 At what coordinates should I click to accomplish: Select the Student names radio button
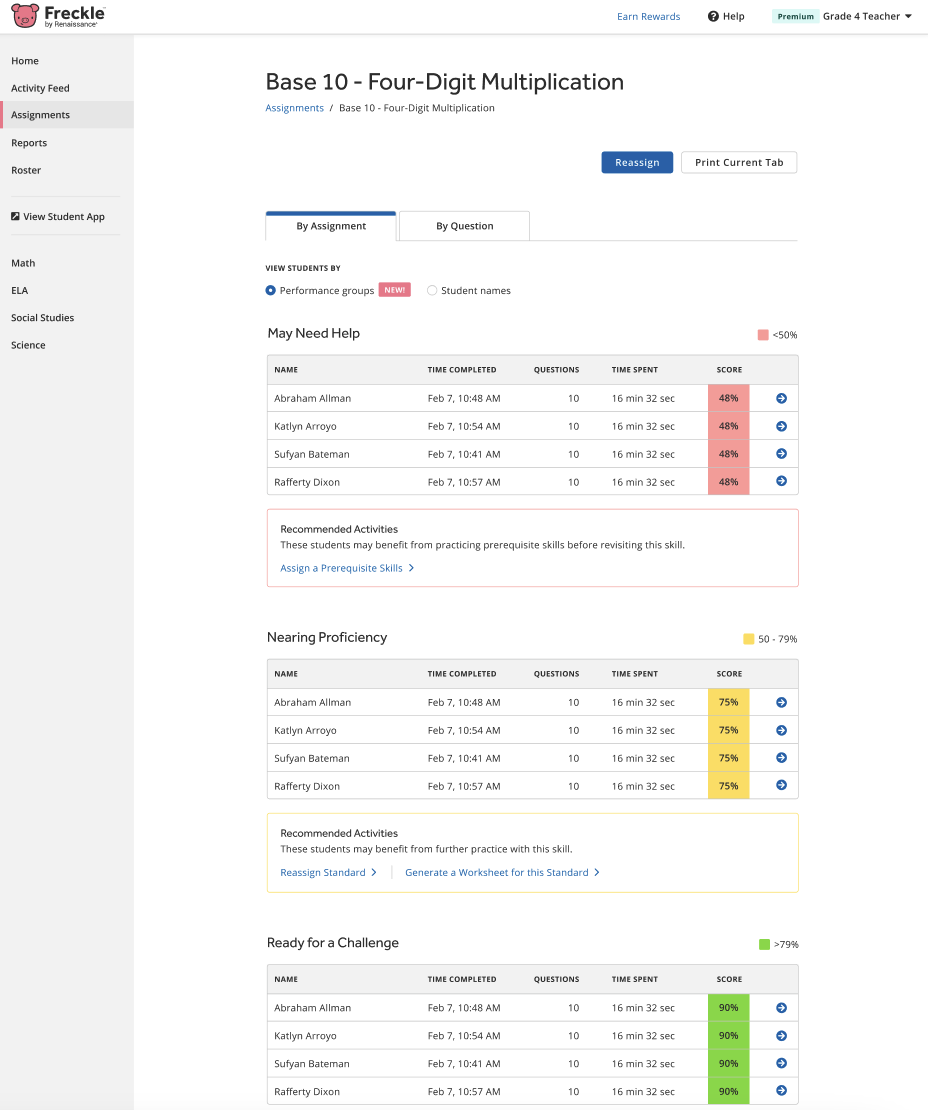432,290
